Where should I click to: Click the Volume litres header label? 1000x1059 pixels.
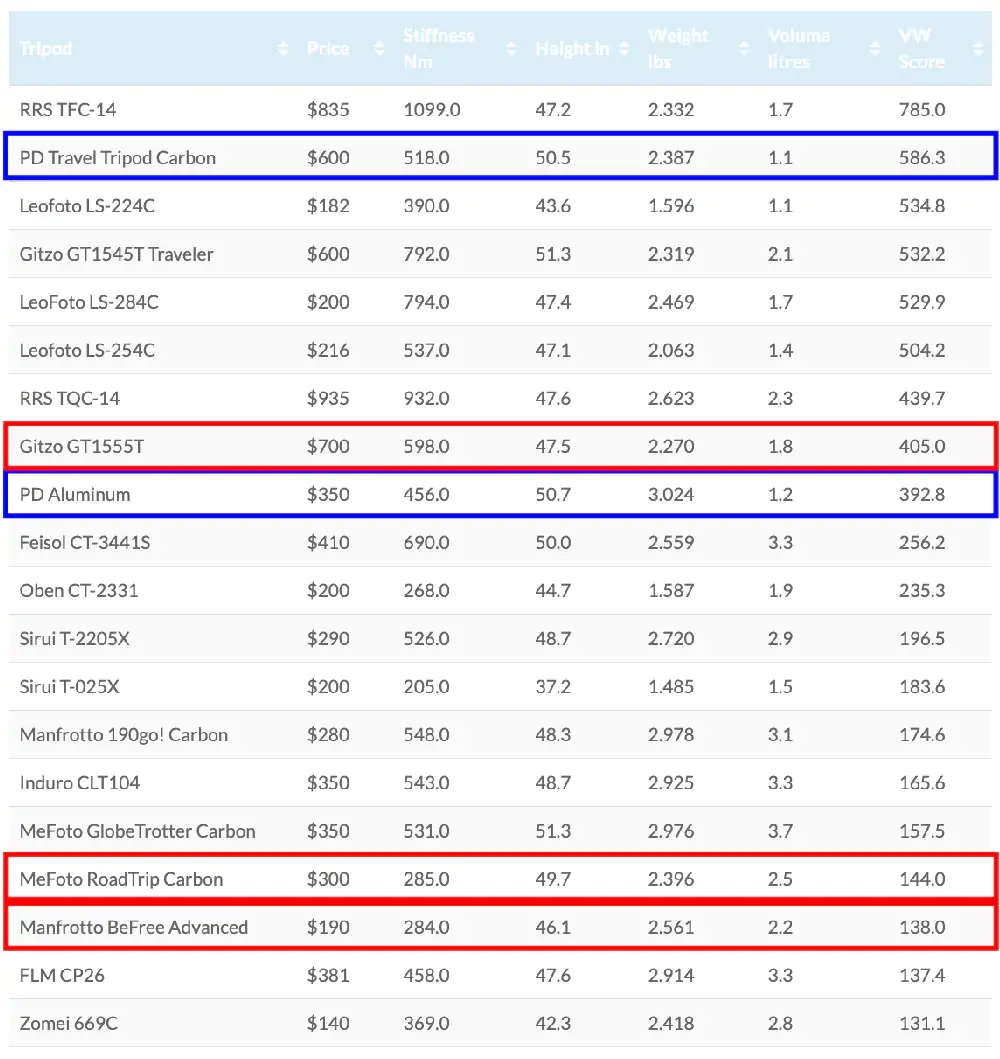(x=799, y=49)
